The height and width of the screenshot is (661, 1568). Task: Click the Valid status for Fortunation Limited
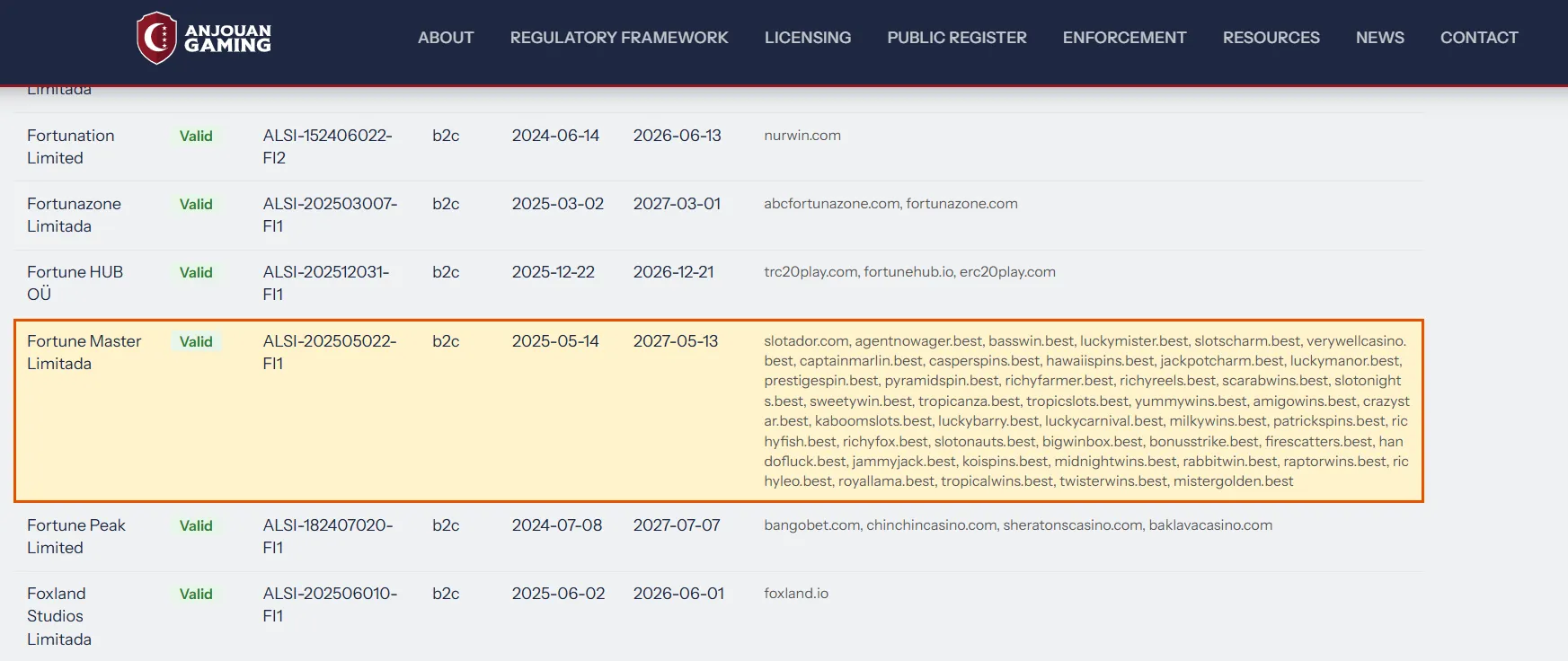coord(196,136)
